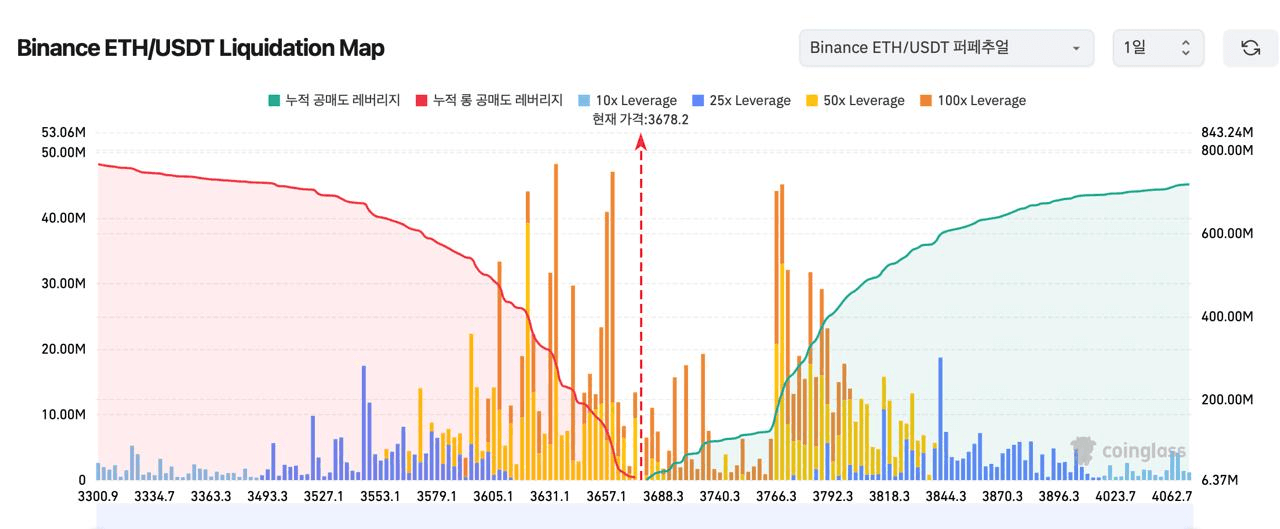Click the Binance ETH/USDT Liquidation Map title
This screenshot has height=529, width=1280.
pyautogui.click(x=200, y=47)
